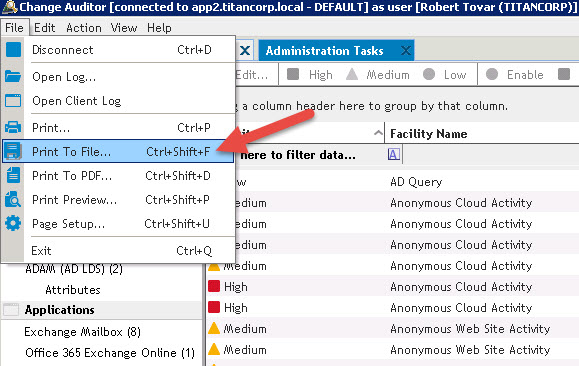Select Print Preview... menu entry

tap(118, 199)
